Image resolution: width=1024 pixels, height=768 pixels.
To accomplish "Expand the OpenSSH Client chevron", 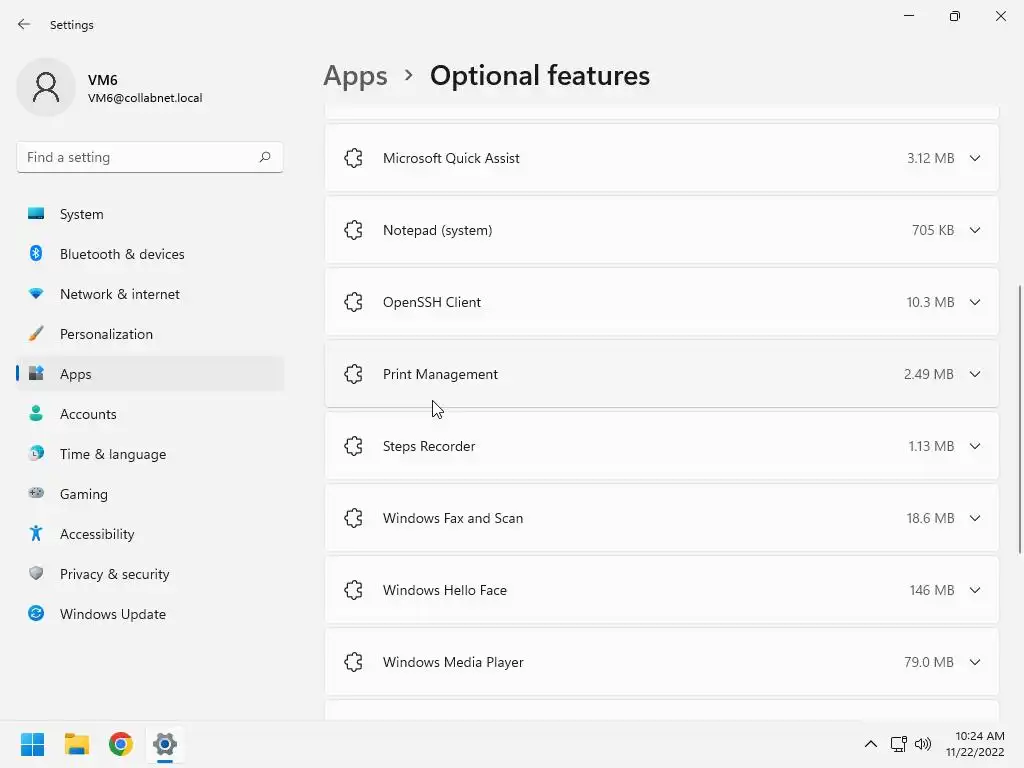I will [x=975, y=302].
